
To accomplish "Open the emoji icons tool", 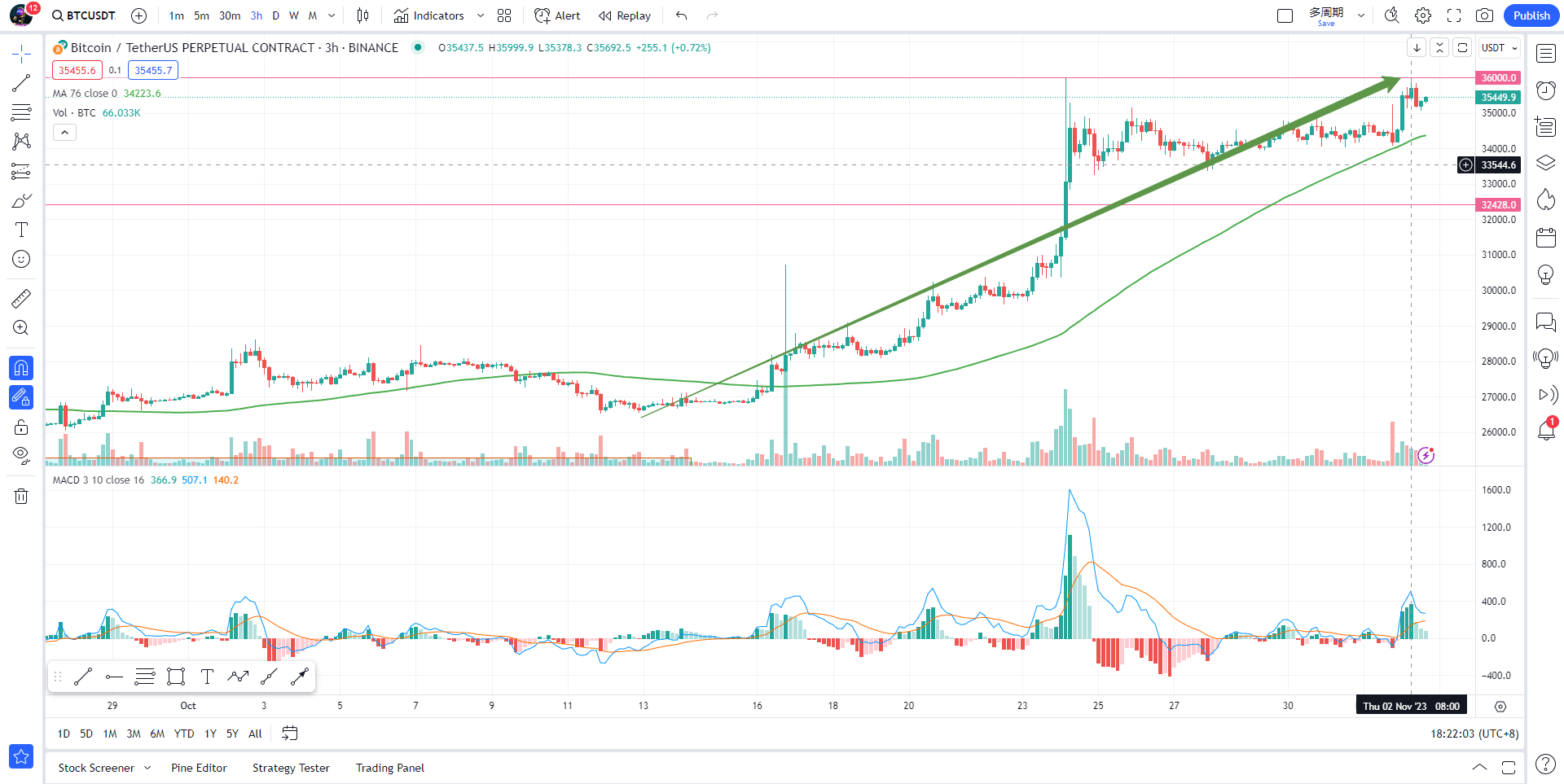I will (21, 259).
